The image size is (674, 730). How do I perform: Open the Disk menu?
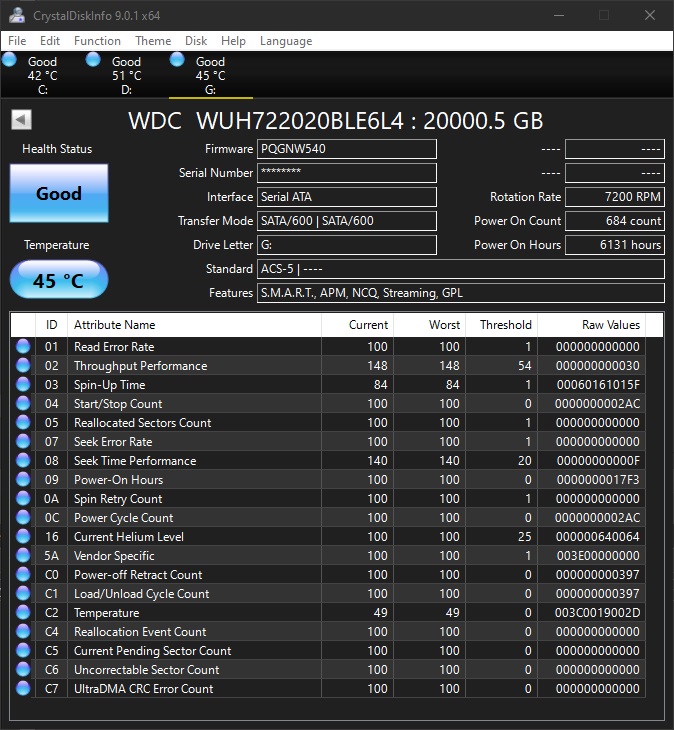click(196, 41)
